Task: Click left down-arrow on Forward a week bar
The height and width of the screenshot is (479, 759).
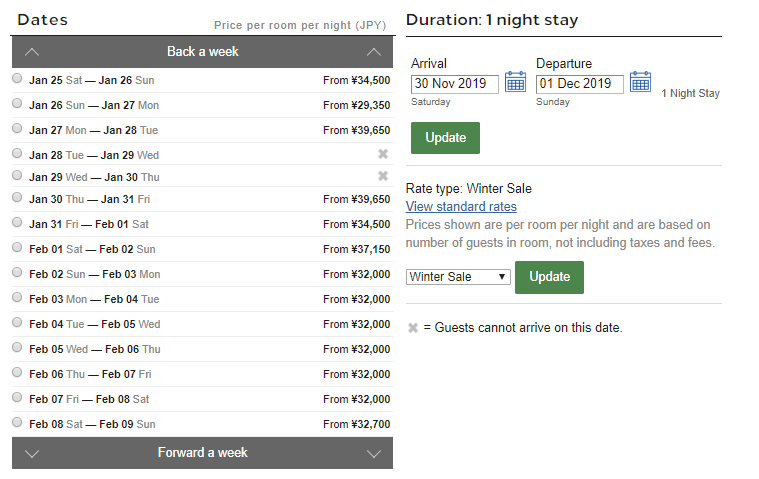Action: [32, 453]
